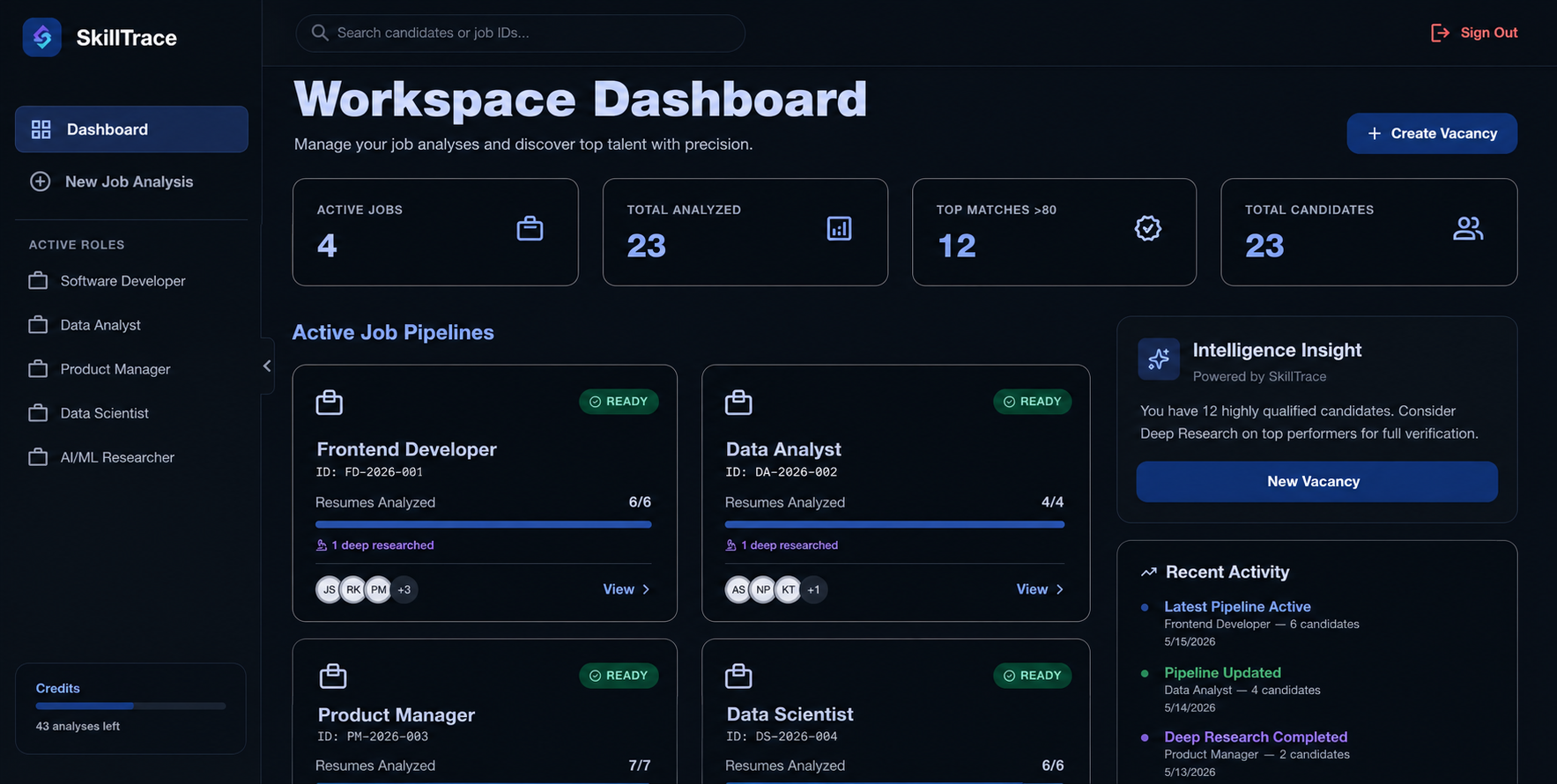Click the '43 analyses left' text
This screenshot has height=784, width=1557.
(x=78, y=727)
